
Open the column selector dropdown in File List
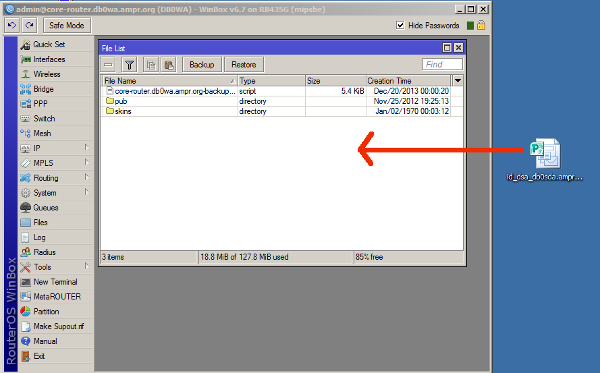pyautogui.click(x=458, y=81)
